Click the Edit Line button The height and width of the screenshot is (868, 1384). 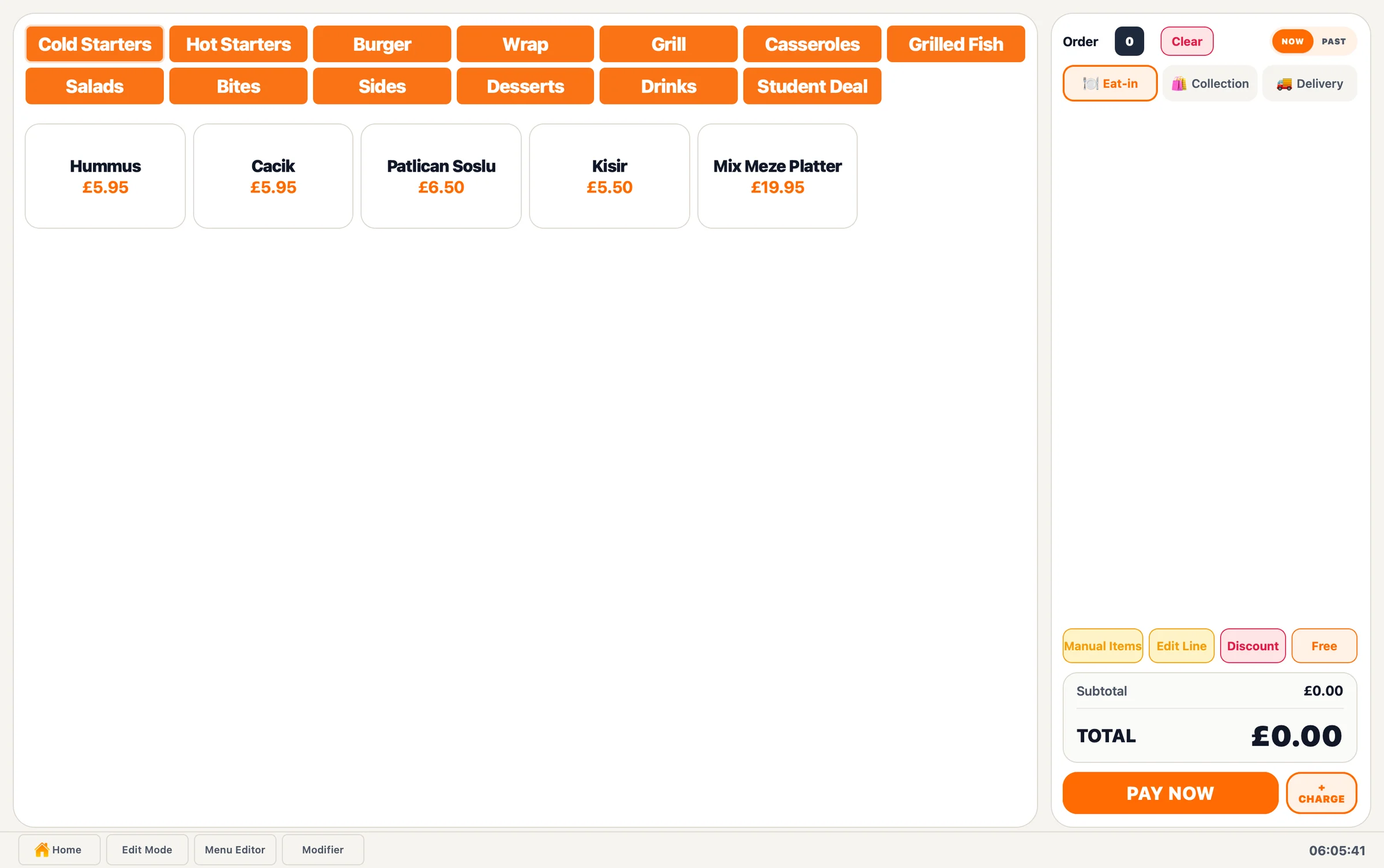tap(1181, 646)
